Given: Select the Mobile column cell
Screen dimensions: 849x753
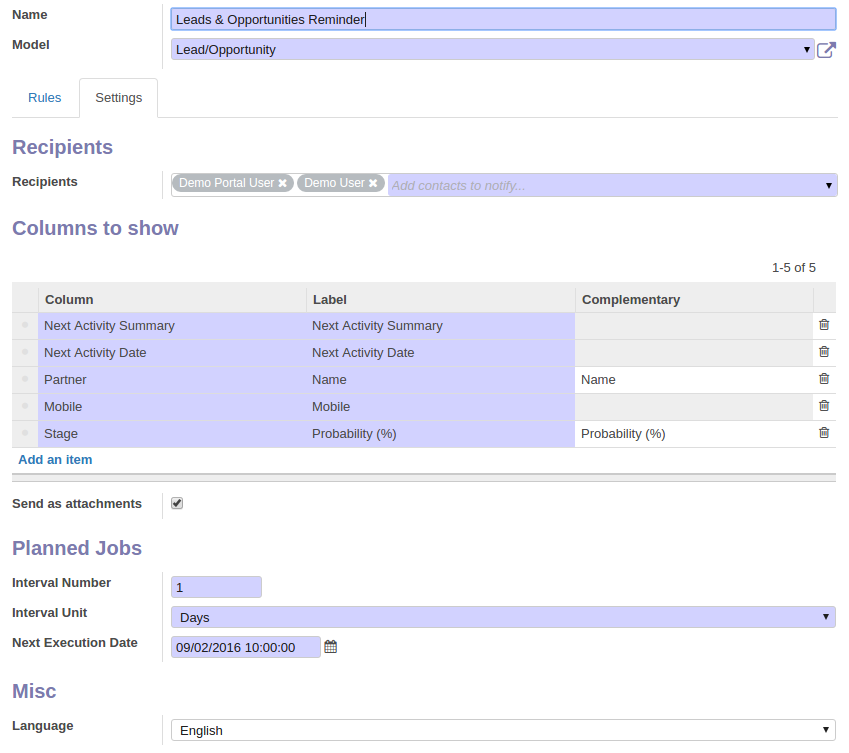Looking at the screenshot, I should point(172,407).
